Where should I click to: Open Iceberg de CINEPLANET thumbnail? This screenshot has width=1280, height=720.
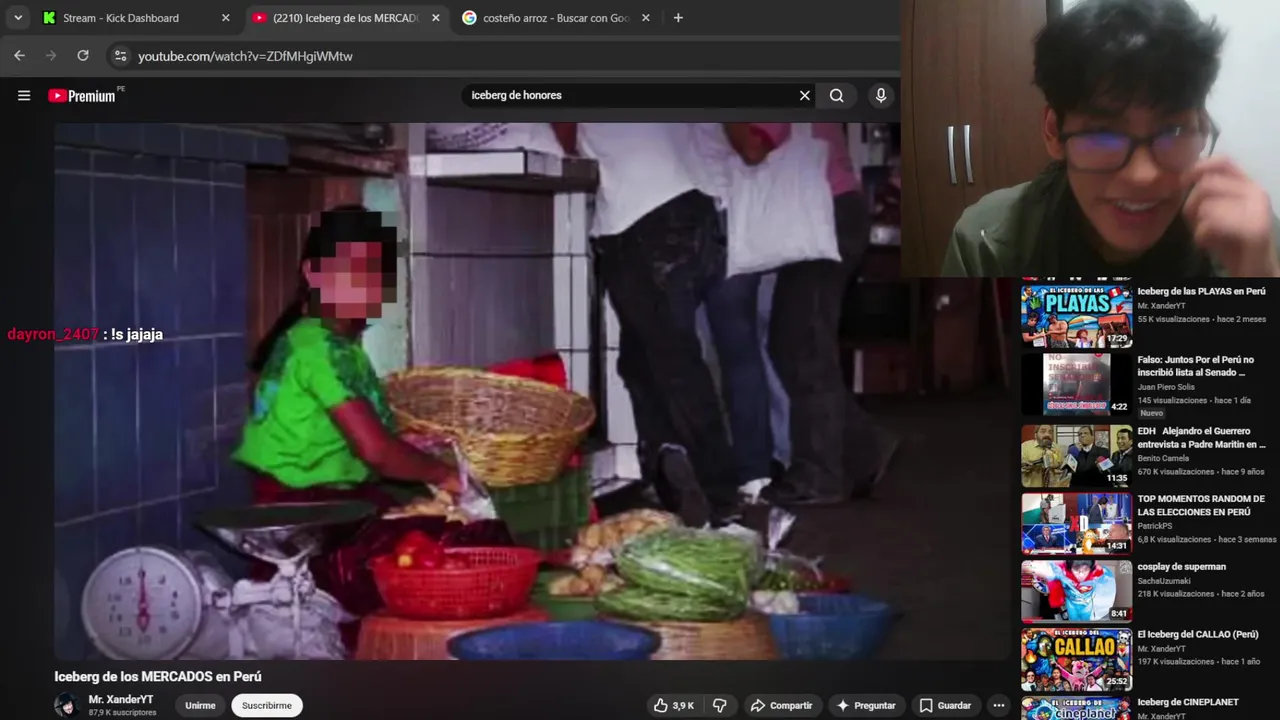(1076, 708)
